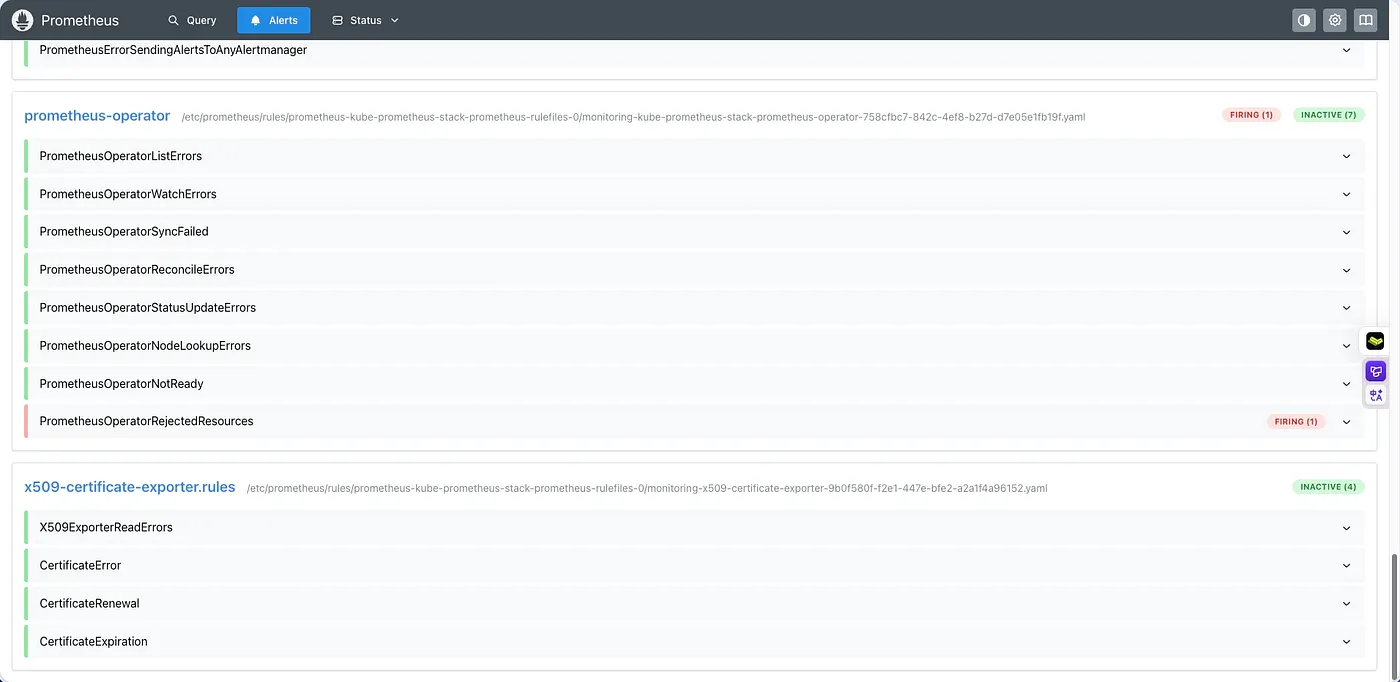1400x682 pixels.
Task: Open the Query page
Action: pos(192,20)
